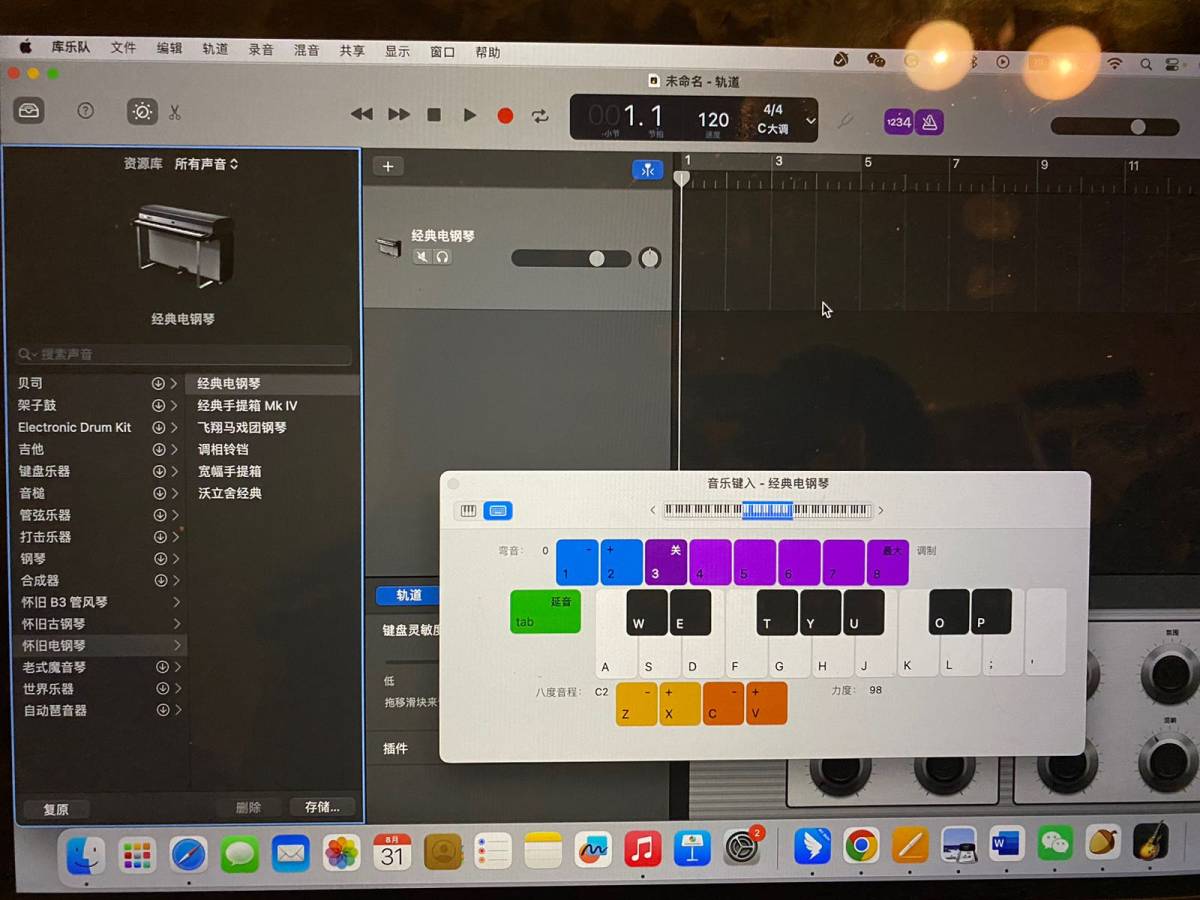Switch to typing keyboard view icon
The width and height of the screenshot is (1200, 900).
(x=498, y=511)
